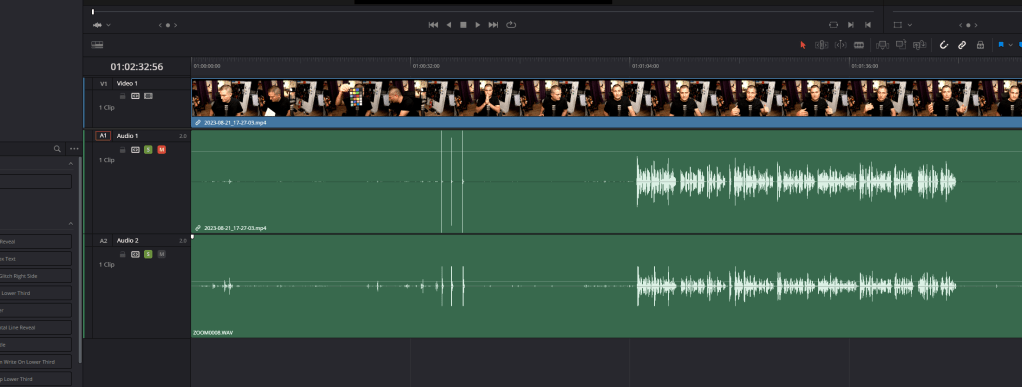Open the dropdown beside waveform mode icon
The width and height of the screenshot is (1022, 387).
click(x=108, y=25)
